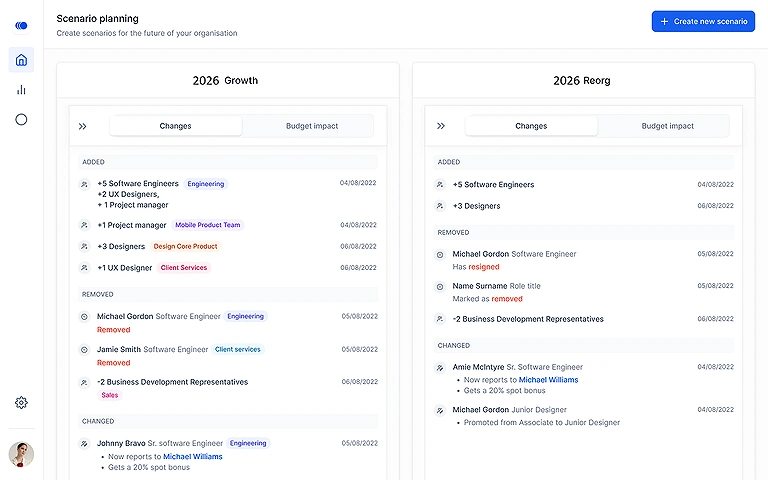Open the Home icon in the sidebar
The width and height of the screenshot is (768, 480).
coord(21,60)
